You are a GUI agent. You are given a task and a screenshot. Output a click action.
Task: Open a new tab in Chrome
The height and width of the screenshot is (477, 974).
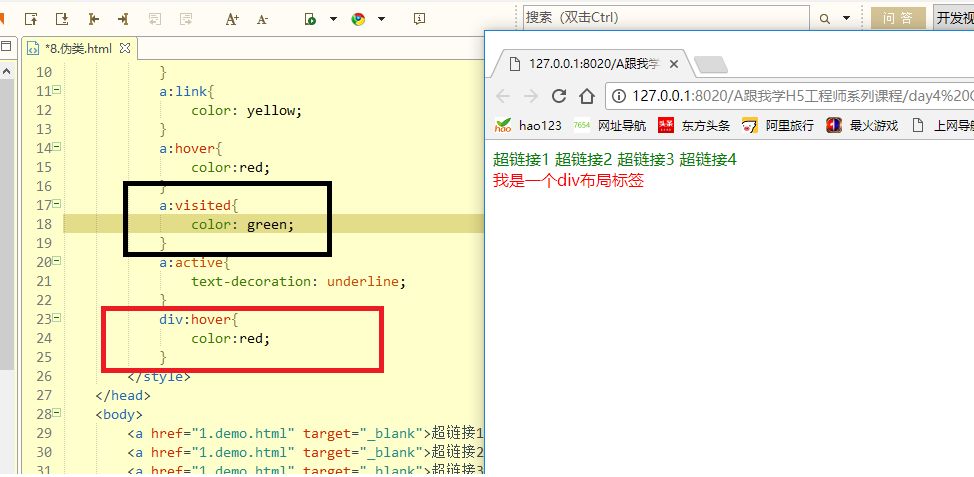point(710,65)
